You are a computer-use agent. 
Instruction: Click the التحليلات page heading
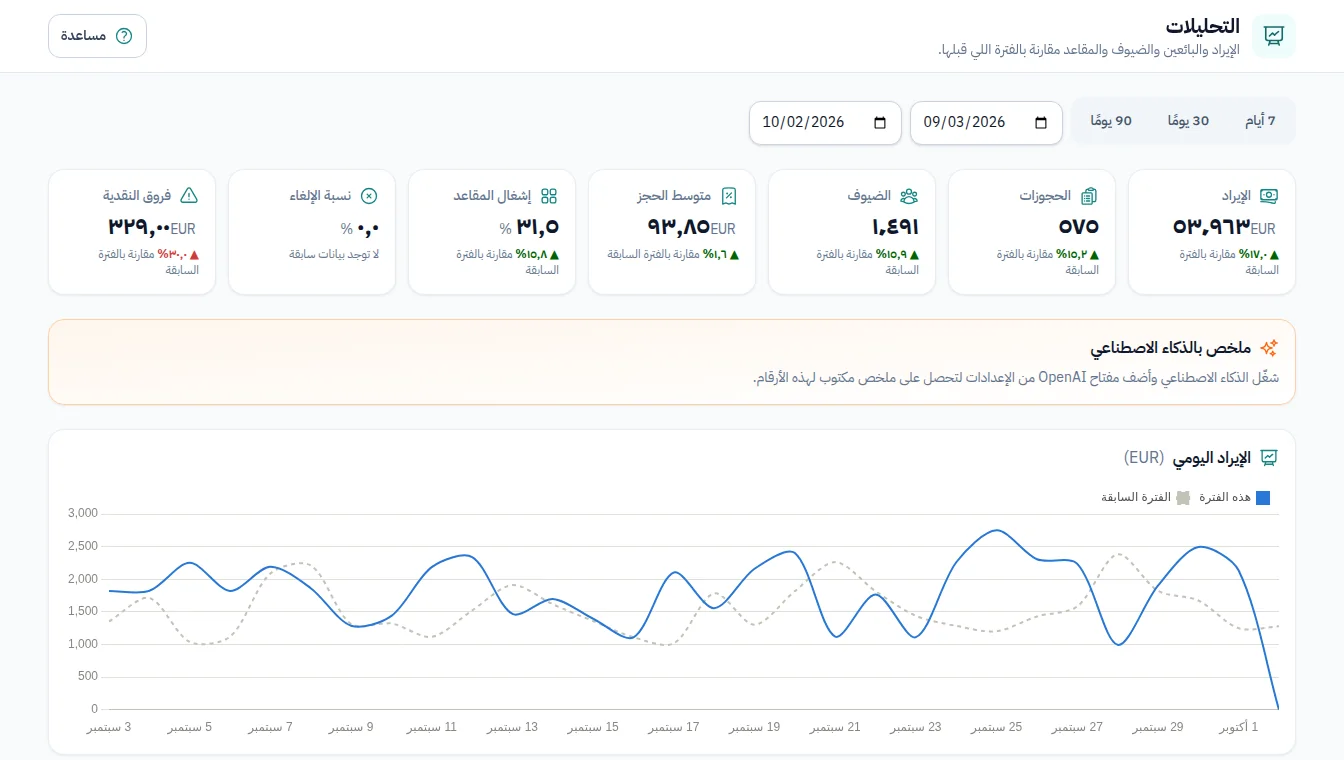click(x=1202, y=26)
